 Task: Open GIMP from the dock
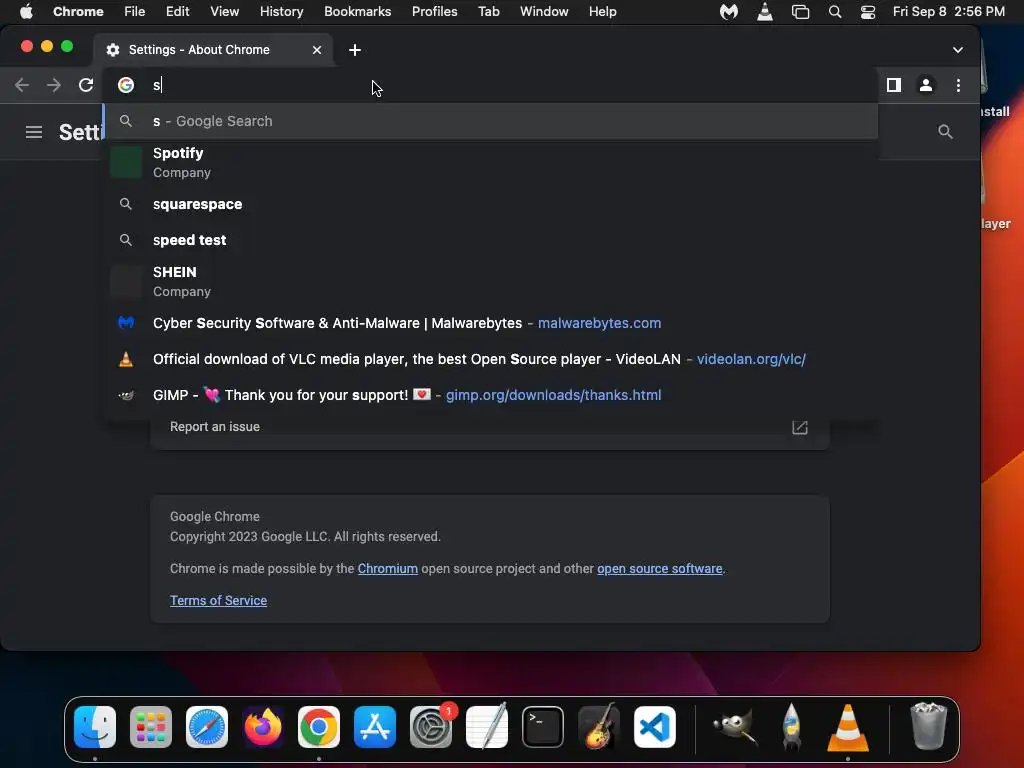click(735, 727)
